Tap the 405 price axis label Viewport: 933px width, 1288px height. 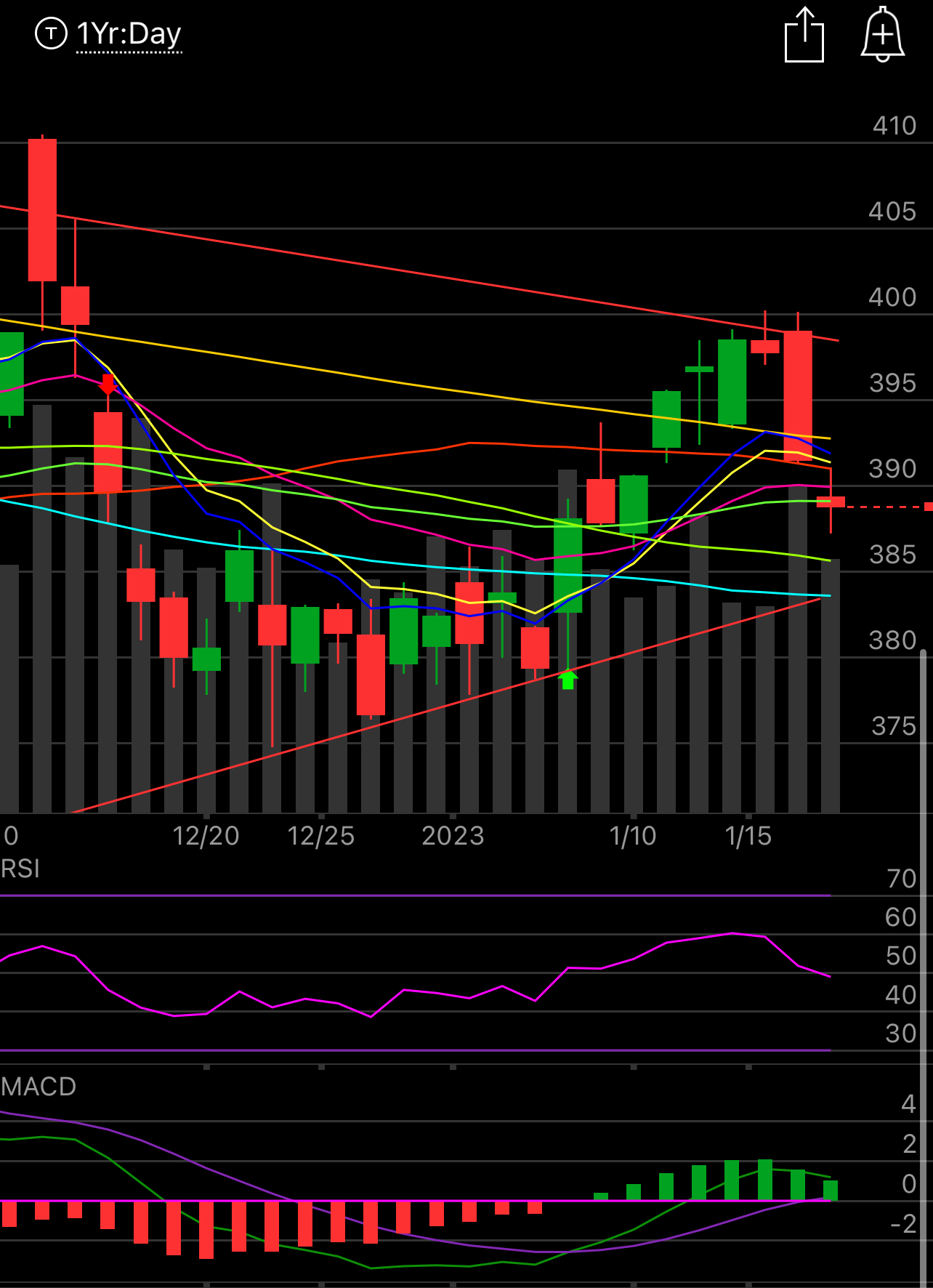click(x=893, y=212)
